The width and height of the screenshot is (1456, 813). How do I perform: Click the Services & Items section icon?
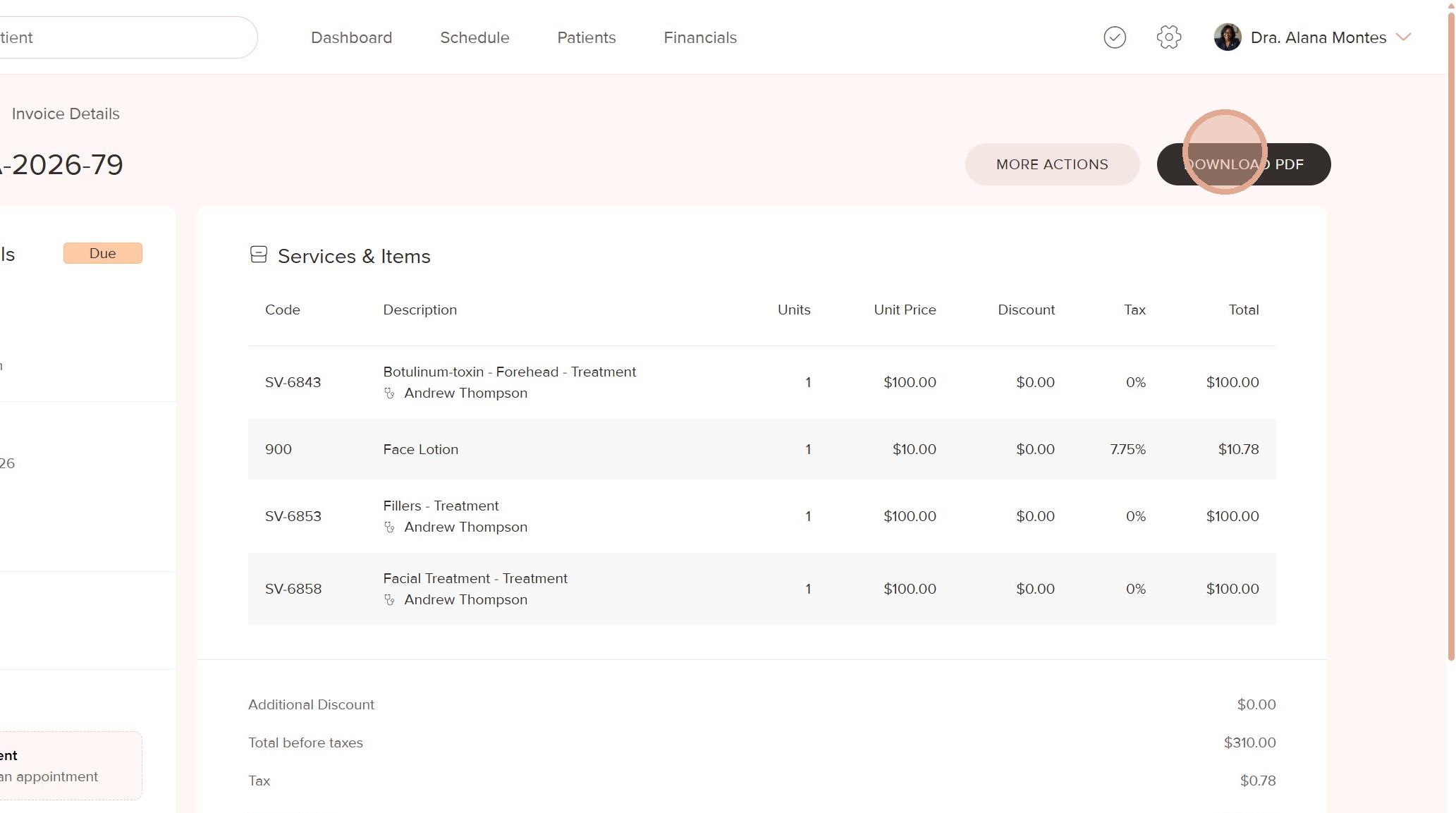coord(259,255)
